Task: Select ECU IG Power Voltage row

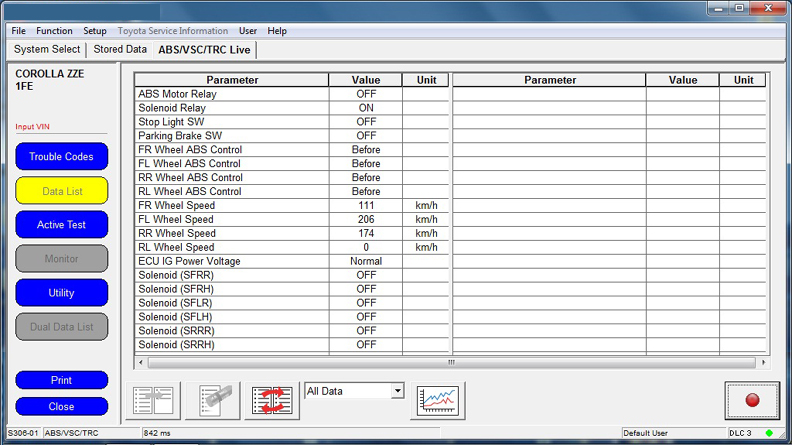Action: tap(292, 261)
